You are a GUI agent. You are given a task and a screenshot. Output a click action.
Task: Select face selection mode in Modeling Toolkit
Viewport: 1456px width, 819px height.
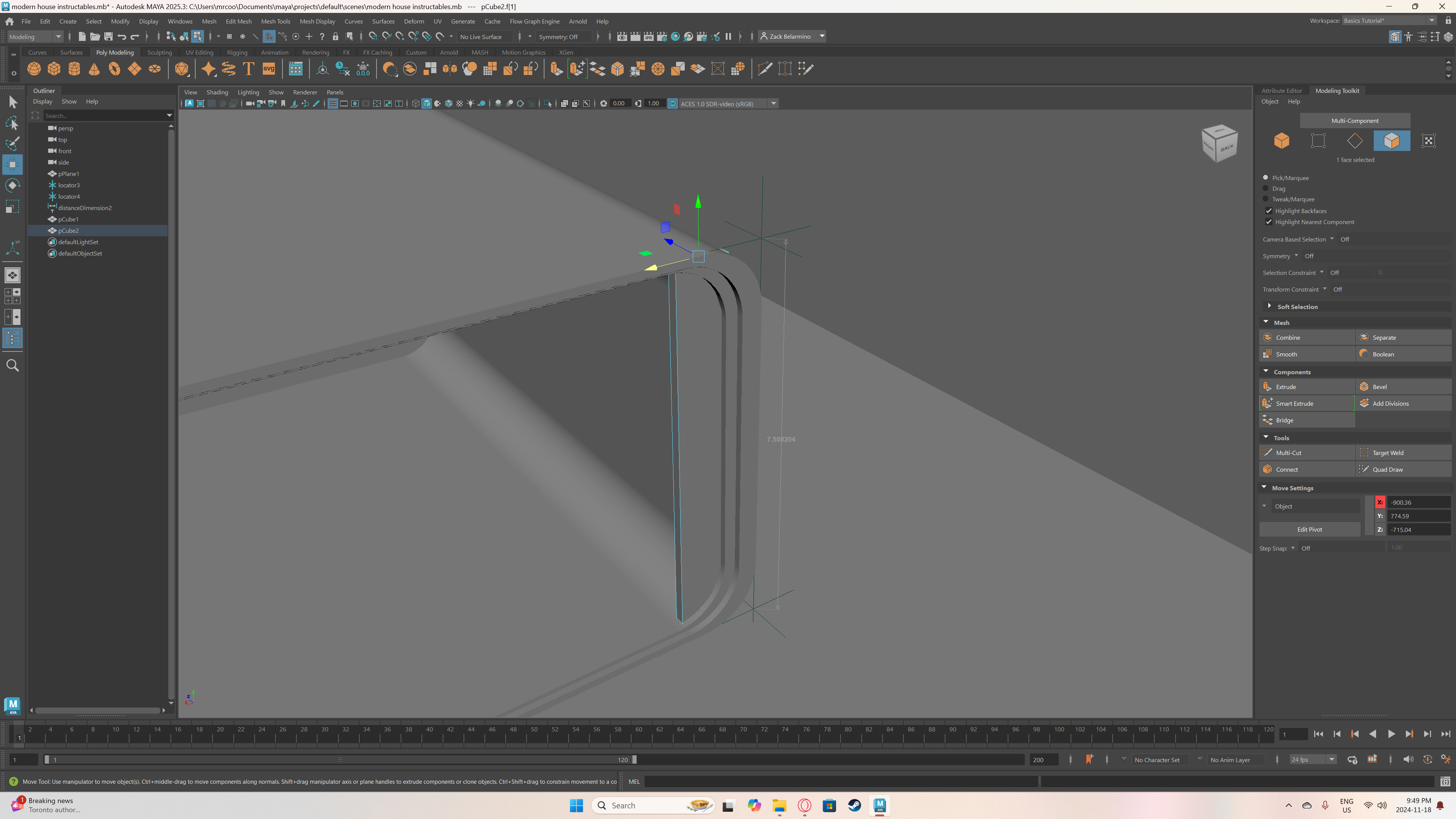(1392, 141)
